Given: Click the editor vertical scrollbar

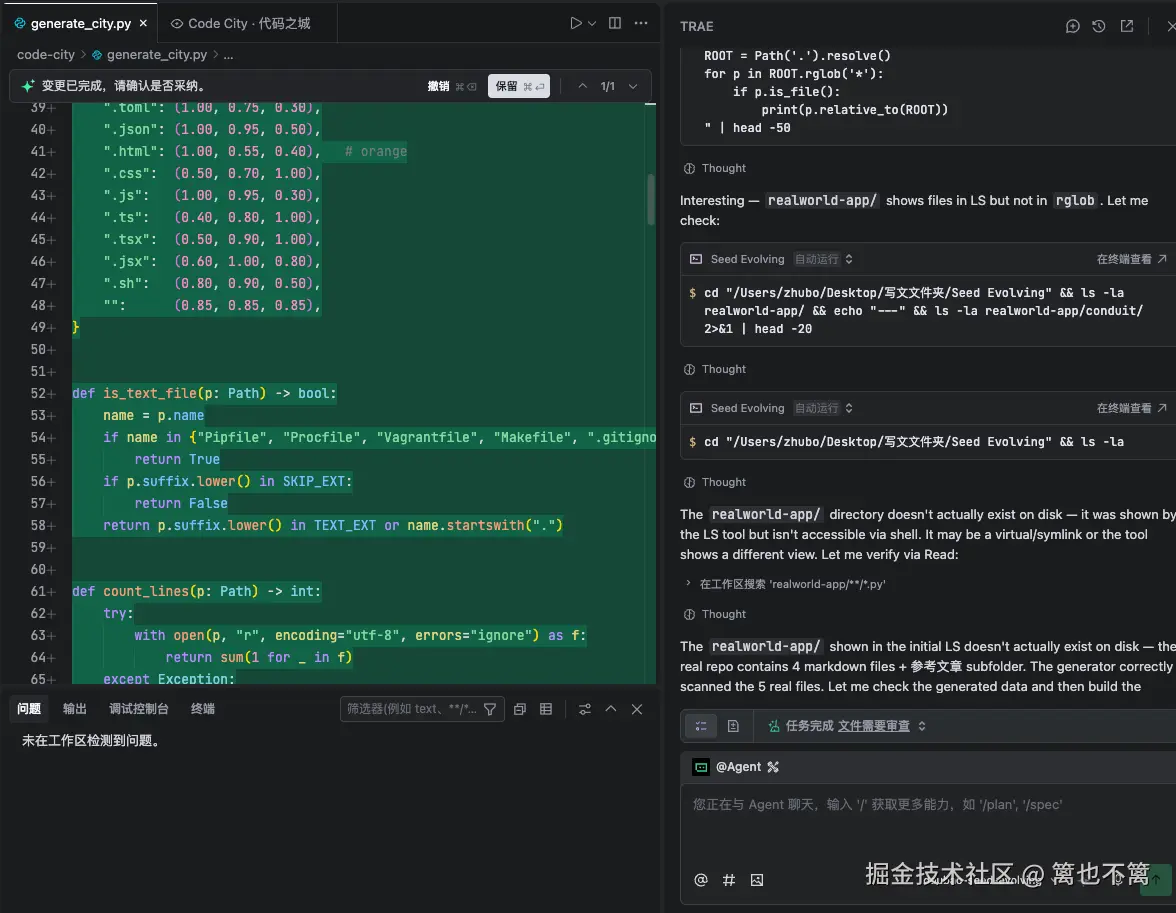Looking at the screenshot, I should pyautogui.click(x=650, y=200).
